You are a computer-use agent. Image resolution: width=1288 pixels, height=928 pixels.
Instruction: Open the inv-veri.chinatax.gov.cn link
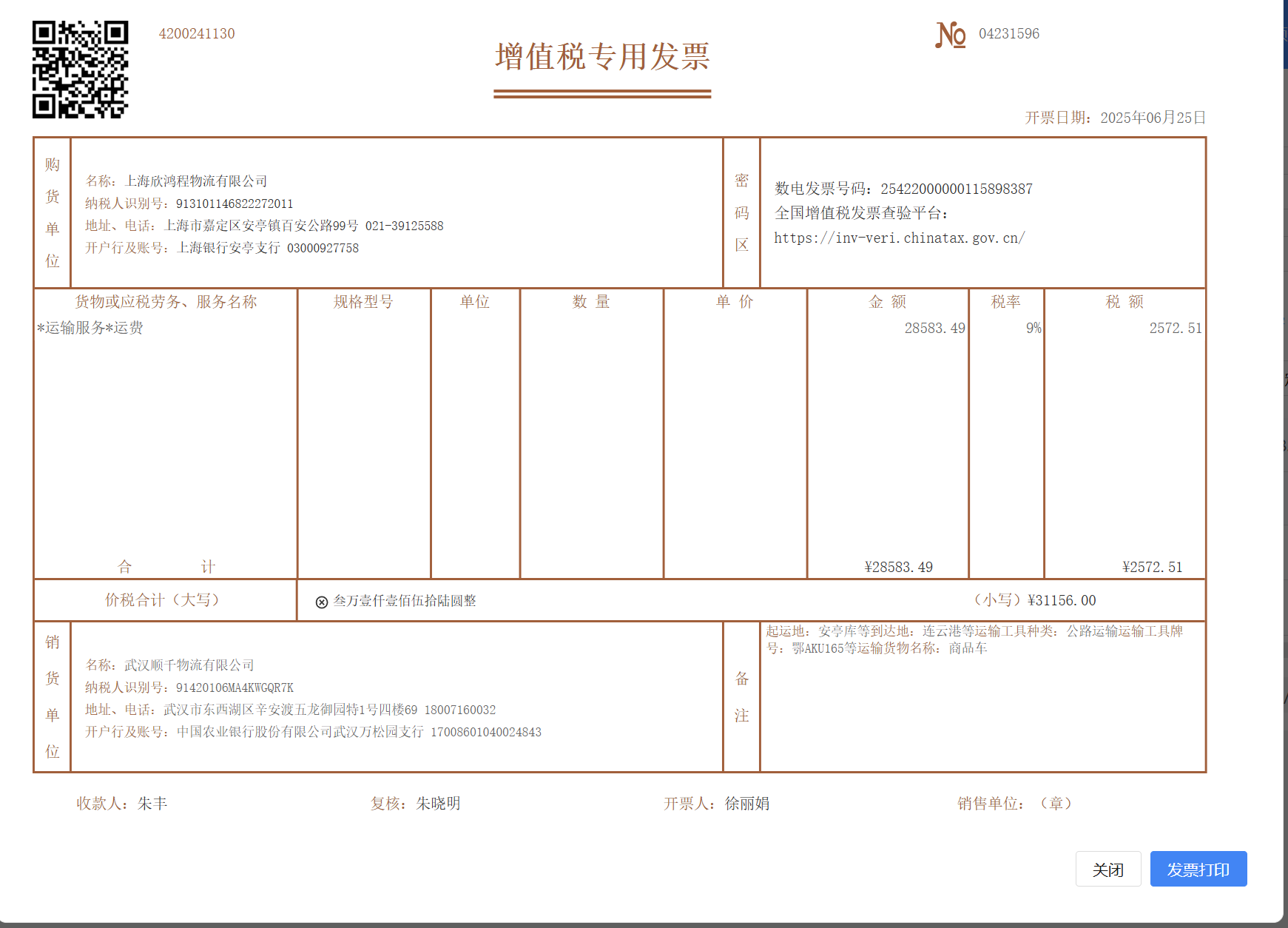[x=899, y=238]
